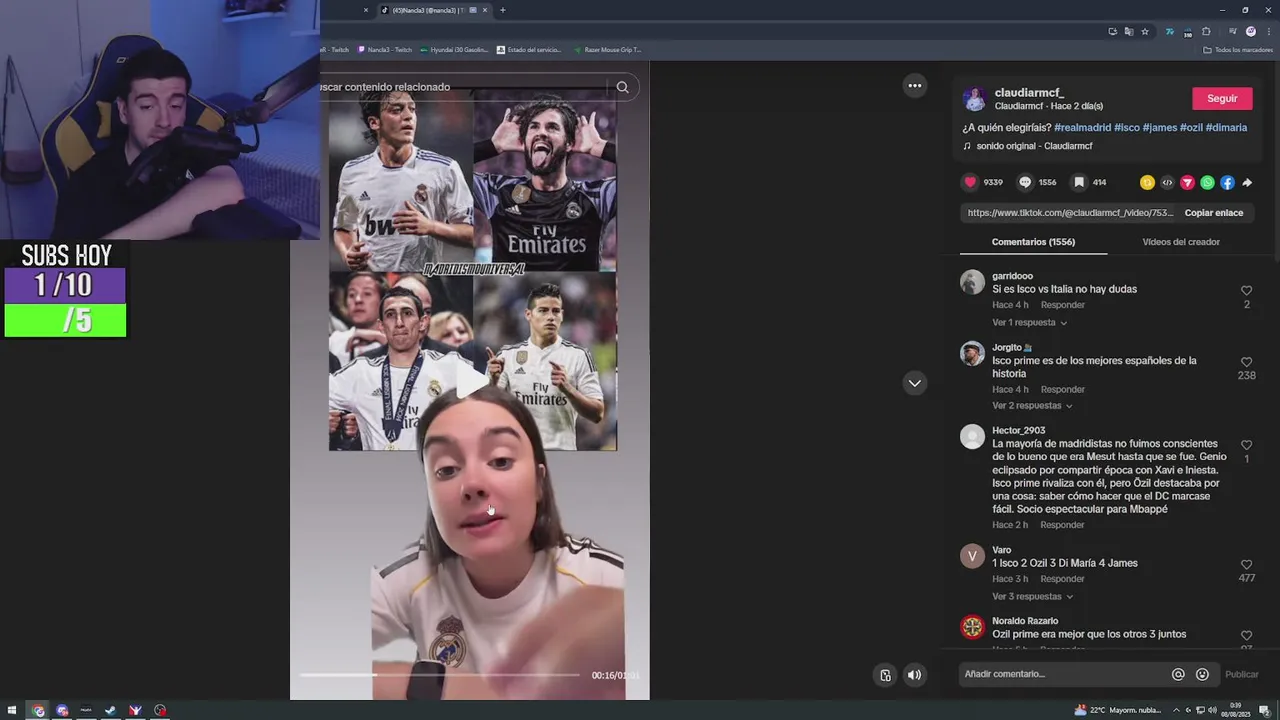Open #dimaria hashtag
Screen dimensions: 1280x720
pos(1226,128)
